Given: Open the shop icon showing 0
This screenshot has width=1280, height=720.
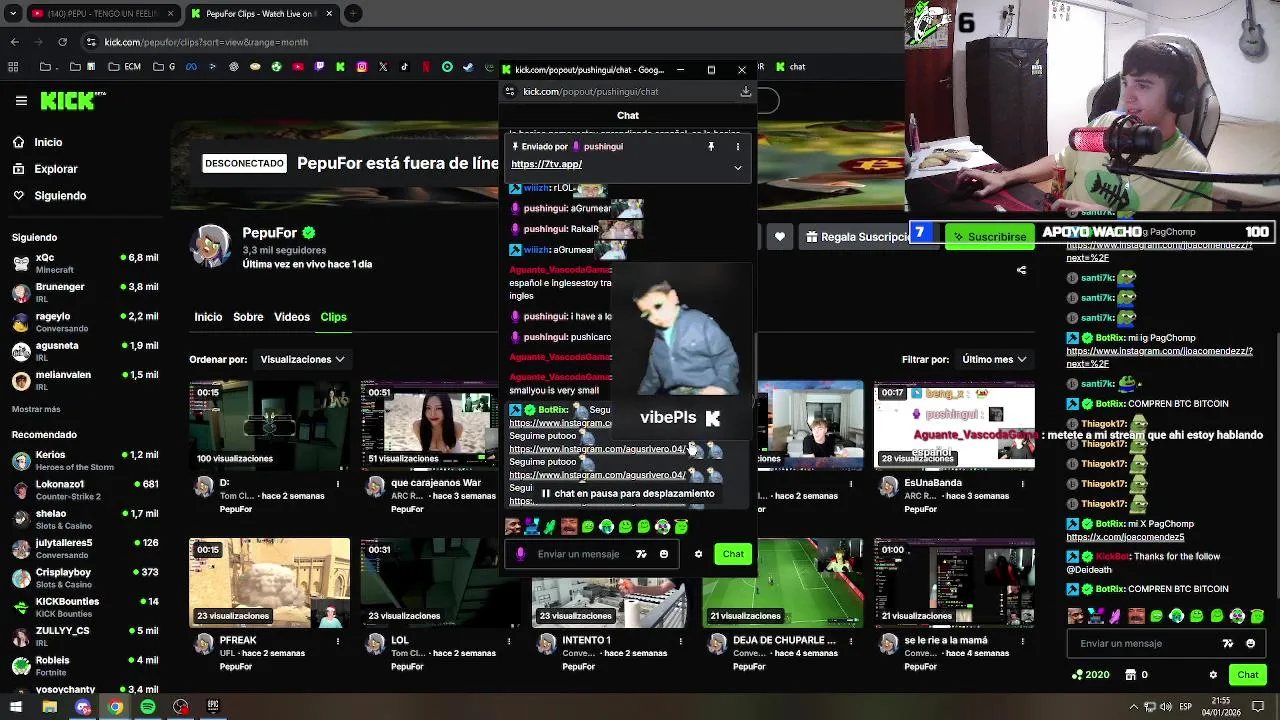Looking at the screenshot, I should (x=1132, y=674).
